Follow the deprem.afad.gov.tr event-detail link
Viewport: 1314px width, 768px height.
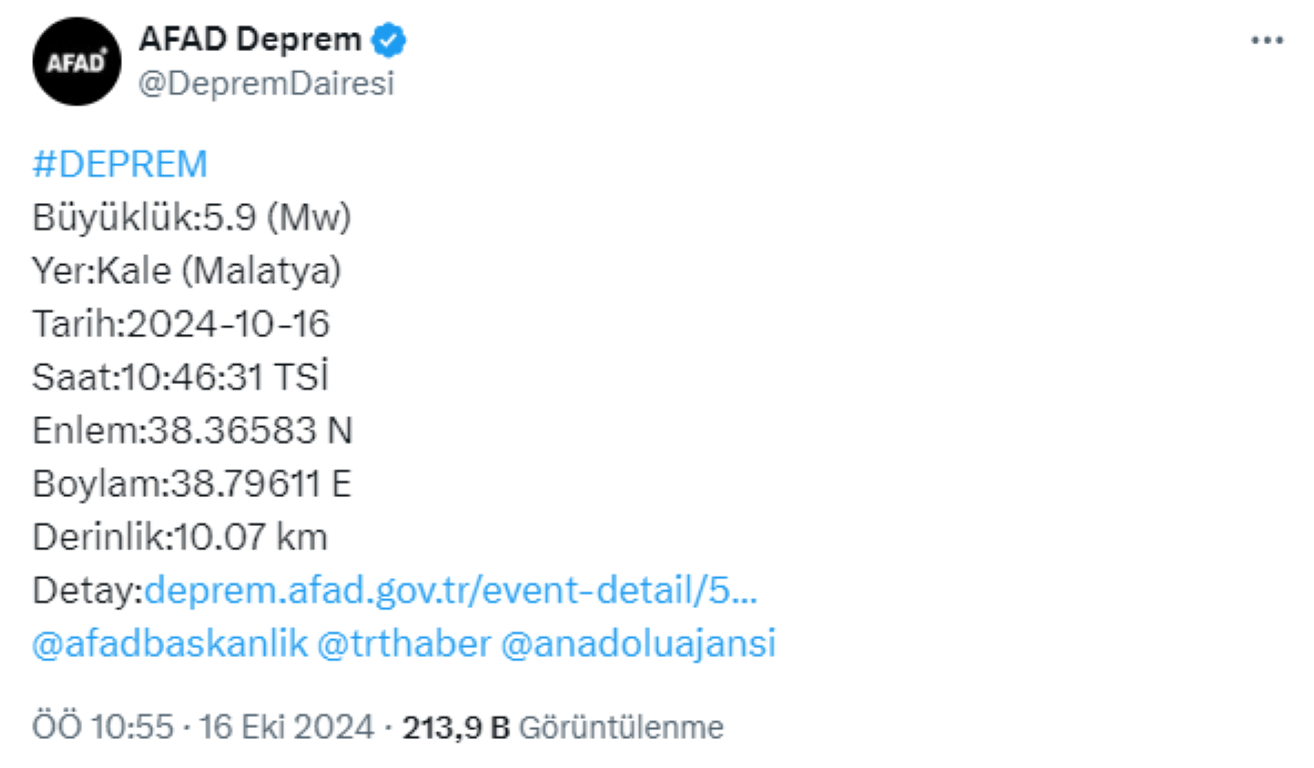[x=452, y=590]
